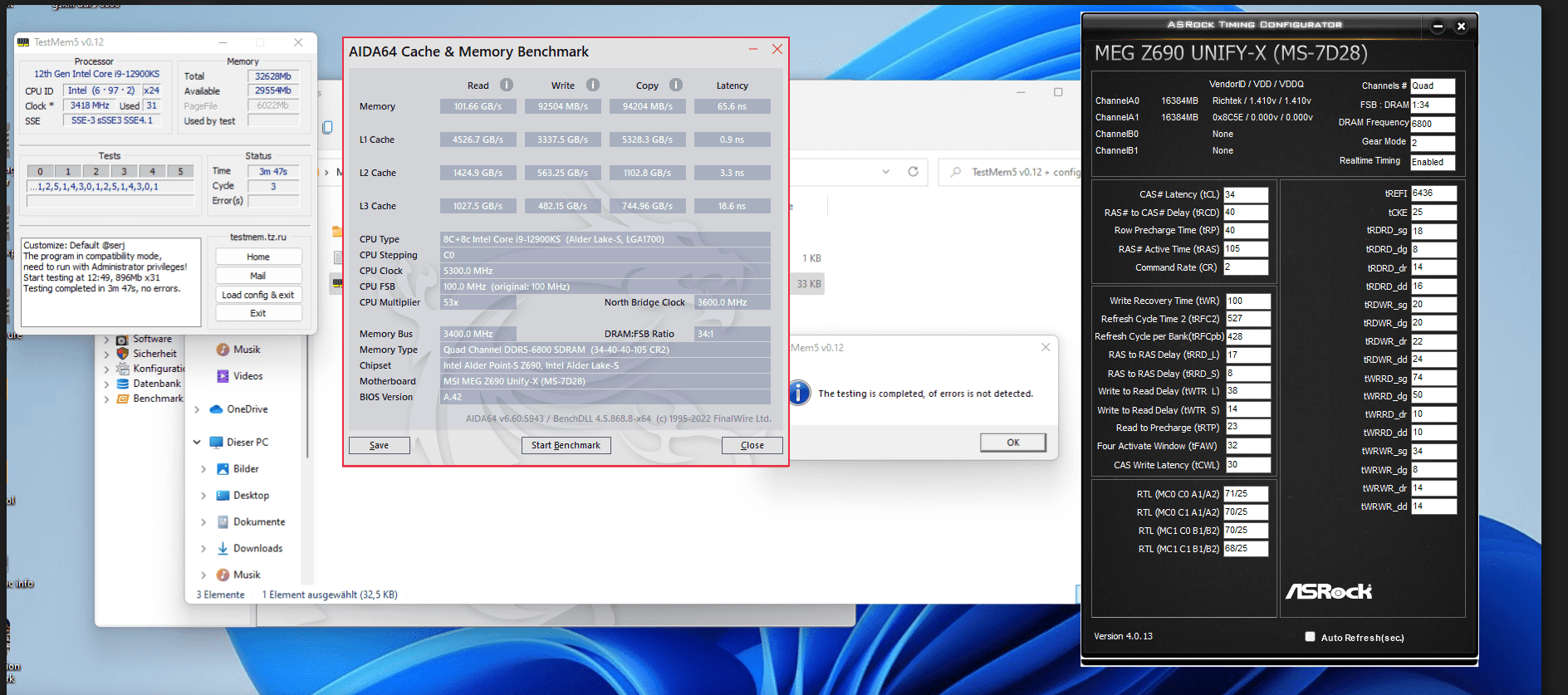This screenshot has width=1568, height=695.
Task: Click the Memory Read 101.66 GB/s value
Action: point(478,106)
